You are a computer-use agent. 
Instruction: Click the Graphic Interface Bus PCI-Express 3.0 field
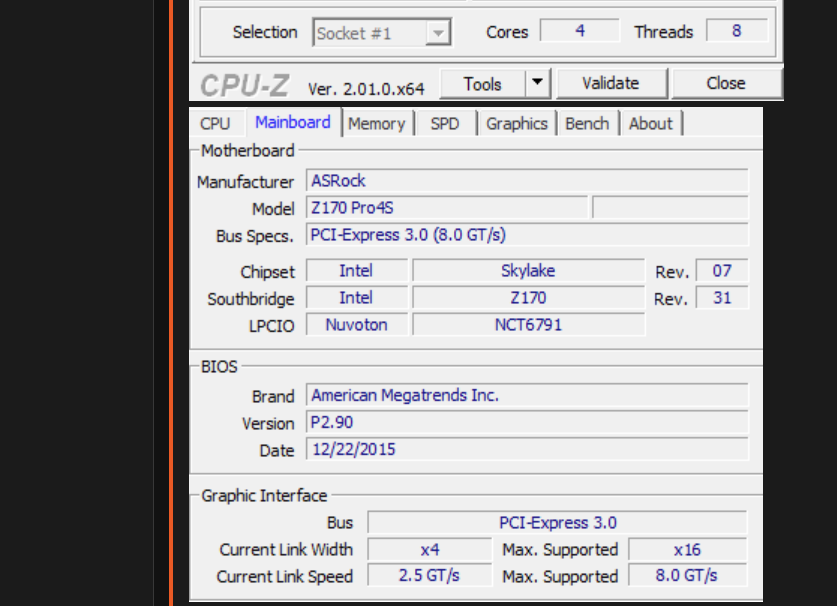(x=557, y=522)
